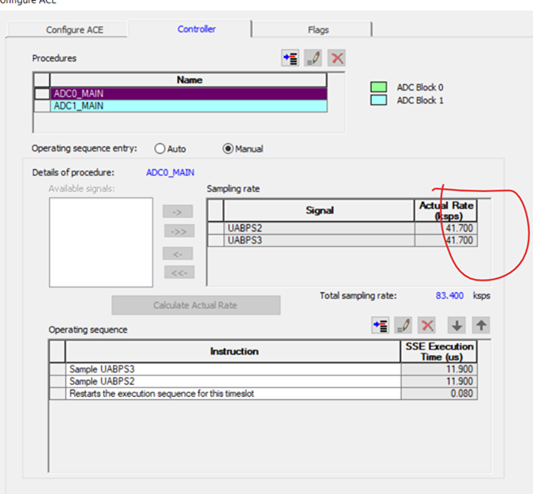
Task: Click the edit instruction pencil icon
Action: (403, 325)
